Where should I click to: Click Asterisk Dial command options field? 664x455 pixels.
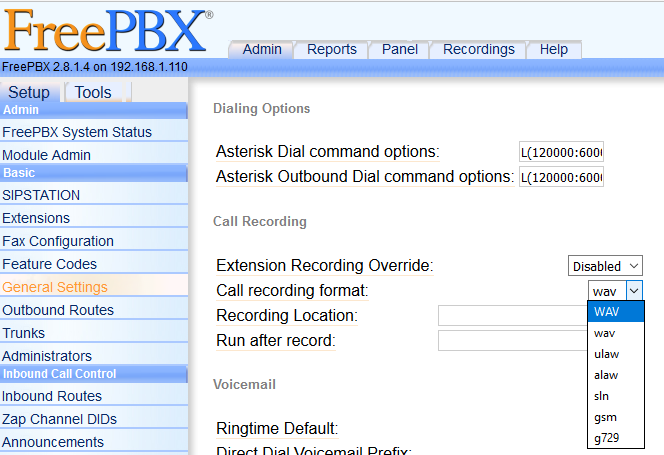tap(561, 152)
